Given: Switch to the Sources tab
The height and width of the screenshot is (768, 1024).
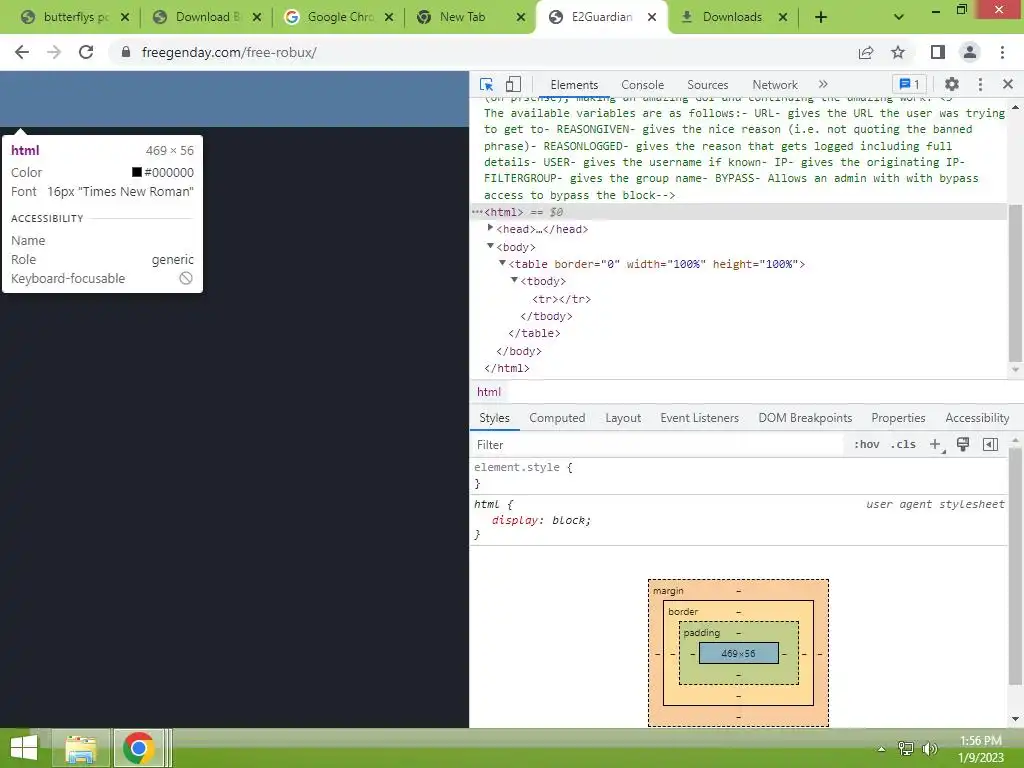Looking at the screenshot, I should (707, 85).
